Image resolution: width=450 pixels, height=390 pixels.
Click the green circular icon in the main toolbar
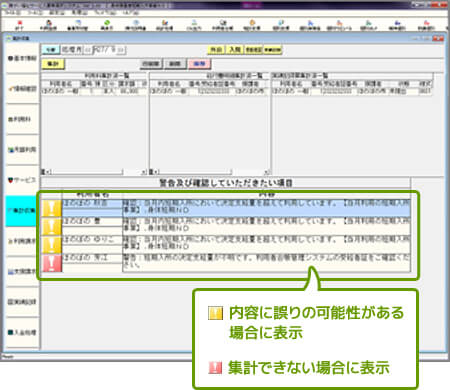pyautogui.click(x=107, y=25)
